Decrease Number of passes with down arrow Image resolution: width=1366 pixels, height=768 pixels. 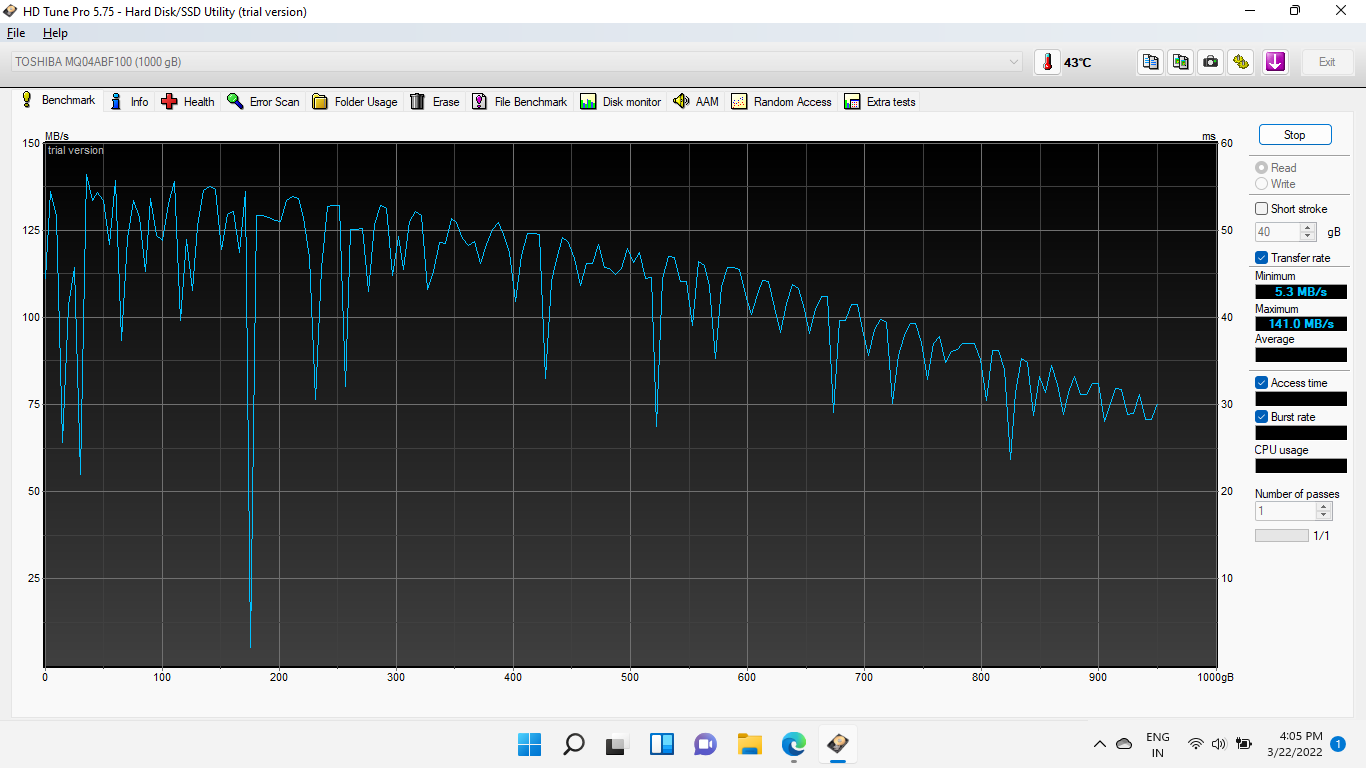pos(1324,515)
